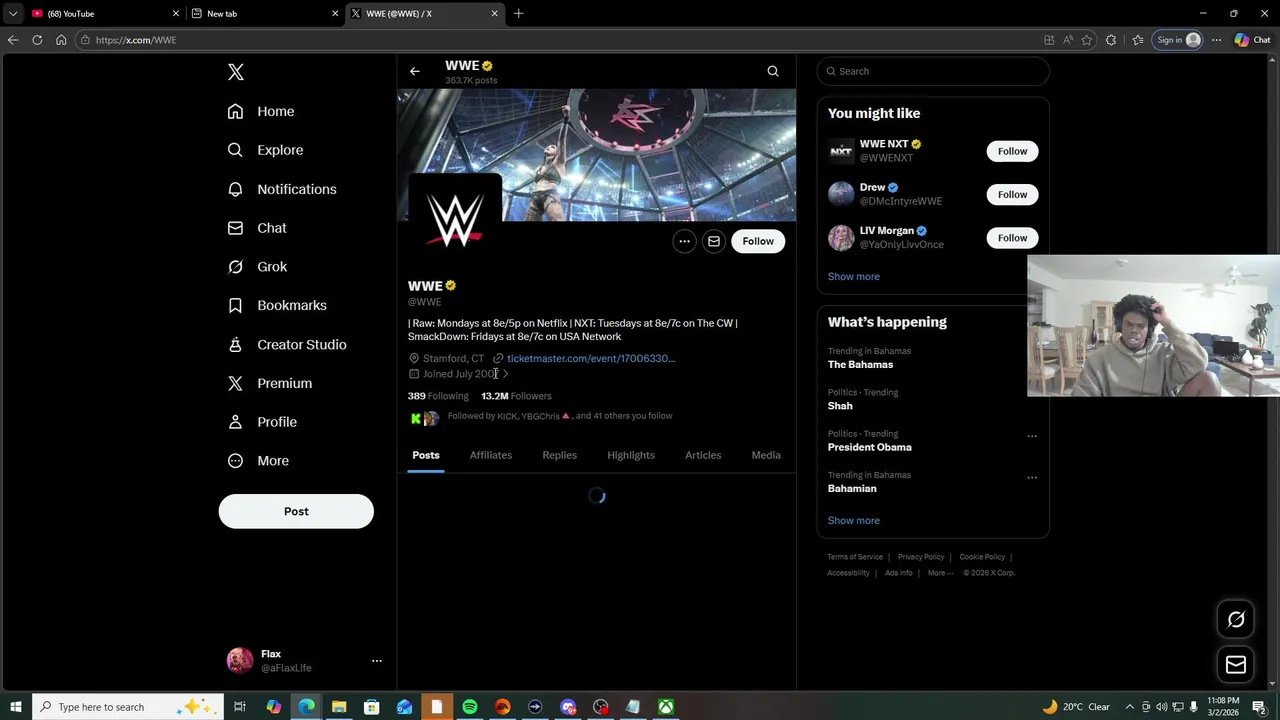Select the Posts tab
The height and width of the screenshot is (720, 1280).
(426, 455)
